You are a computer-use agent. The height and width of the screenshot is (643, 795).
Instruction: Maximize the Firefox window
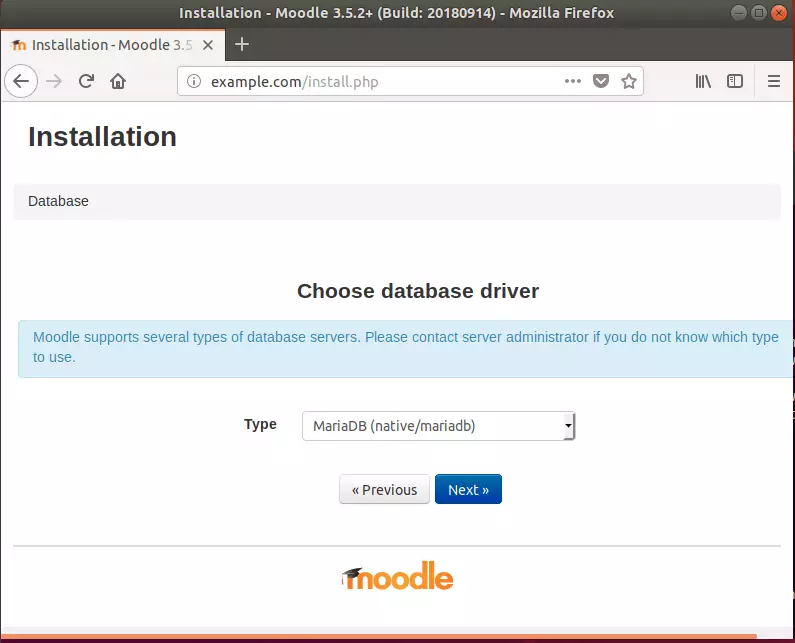(x=758, y=13)
